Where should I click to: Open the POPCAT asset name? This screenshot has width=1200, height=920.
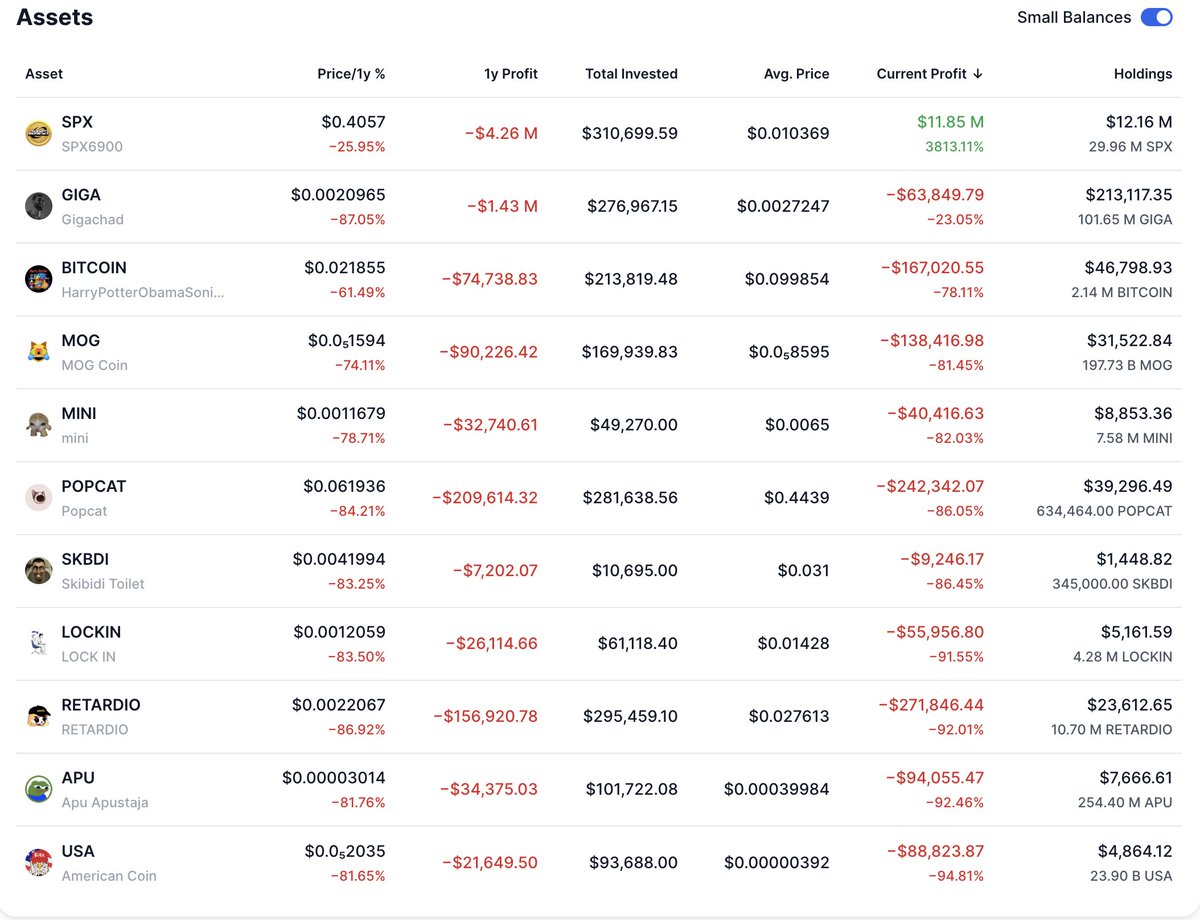point(94,487)
